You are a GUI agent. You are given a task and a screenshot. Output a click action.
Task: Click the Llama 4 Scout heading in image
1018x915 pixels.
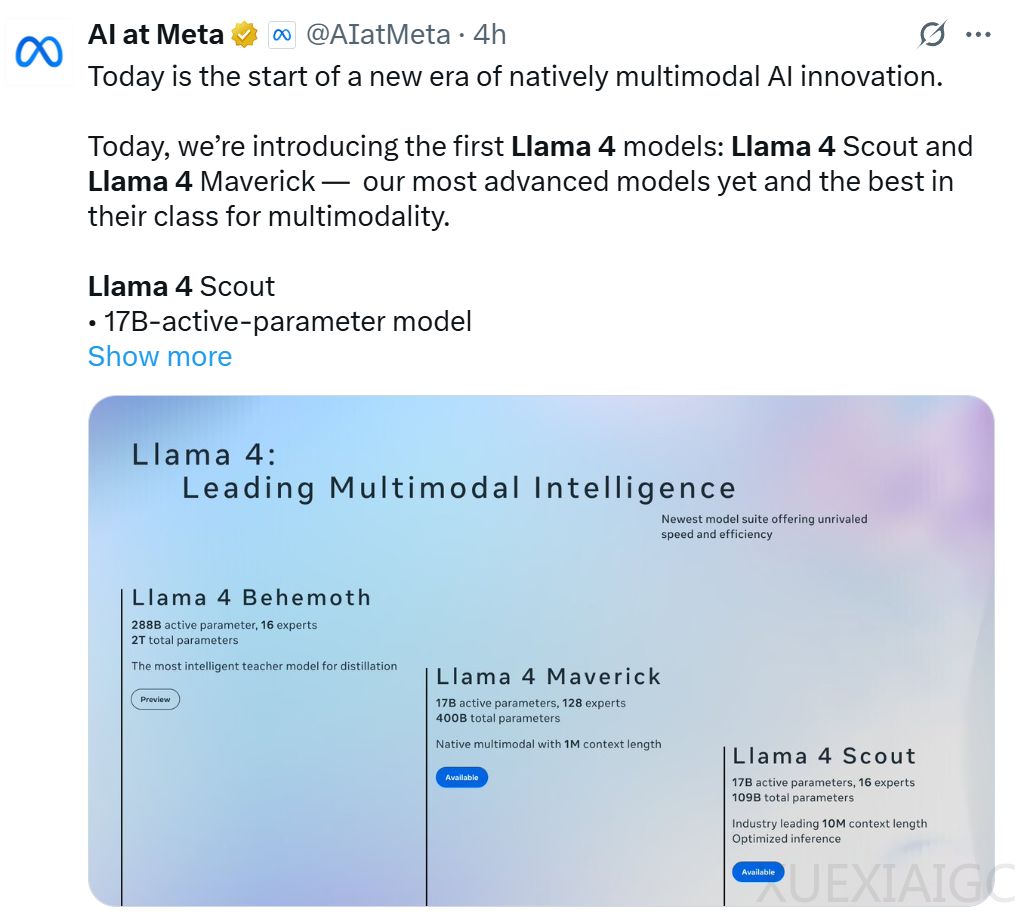pyautogui.click(x=824, y=757)
